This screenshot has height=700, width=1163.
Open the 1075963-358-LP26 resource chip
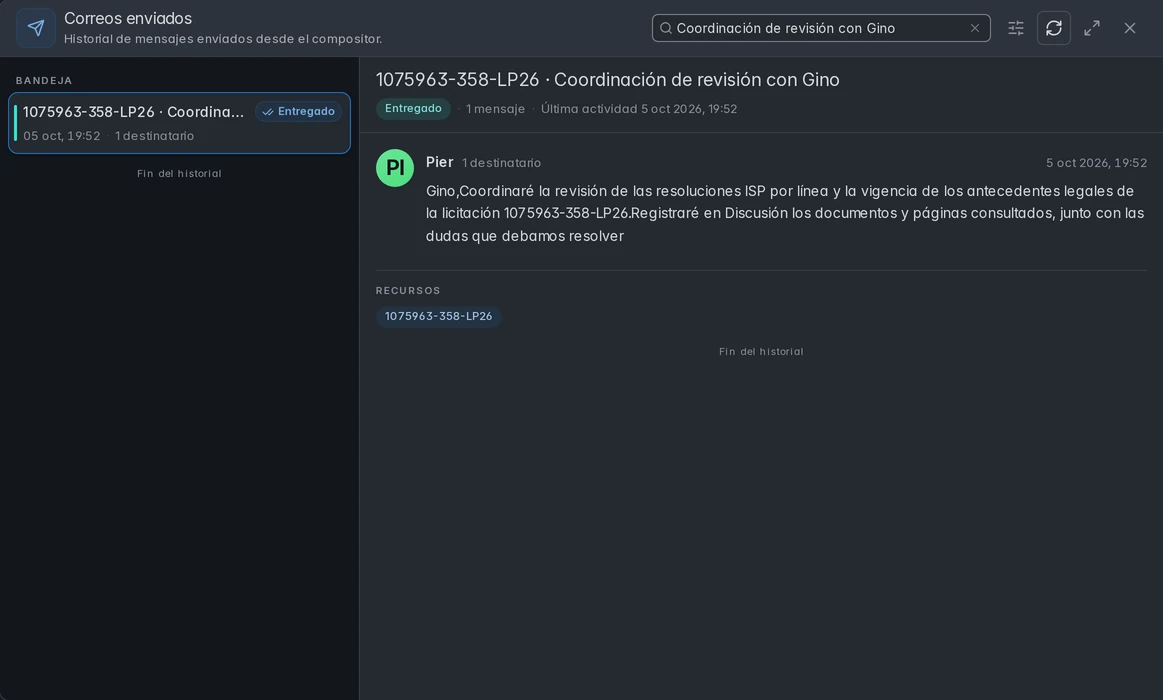pyautogui.click(x=438, y=316)
